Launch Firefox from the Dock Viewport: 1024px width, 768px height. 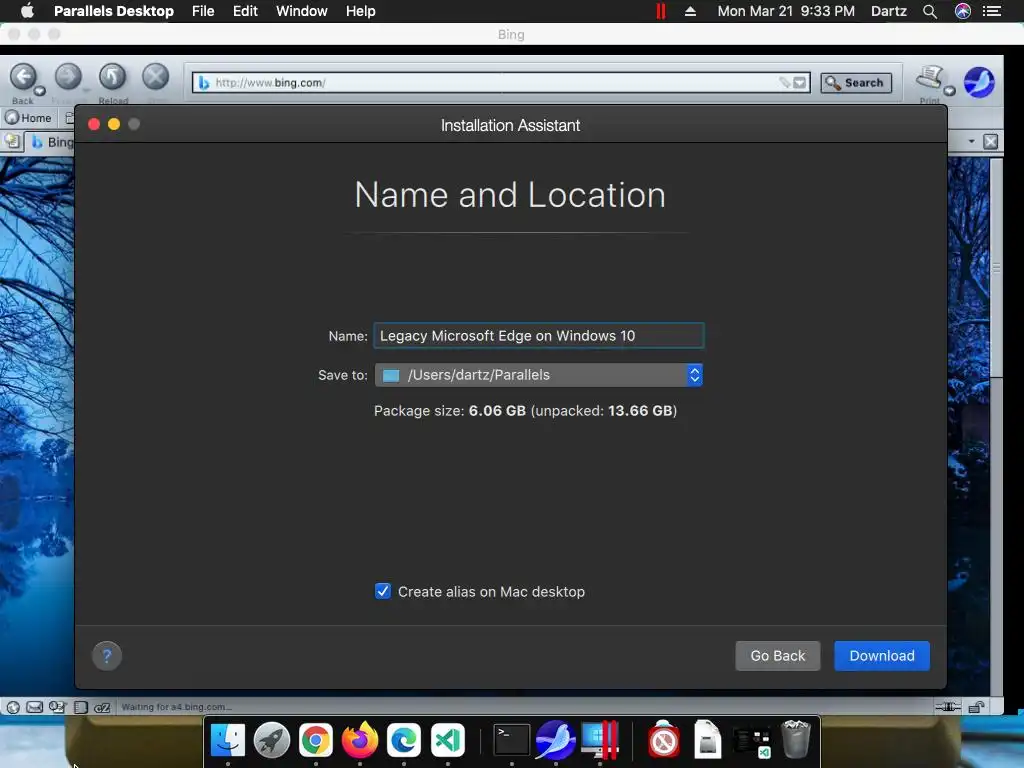(360, 740)
